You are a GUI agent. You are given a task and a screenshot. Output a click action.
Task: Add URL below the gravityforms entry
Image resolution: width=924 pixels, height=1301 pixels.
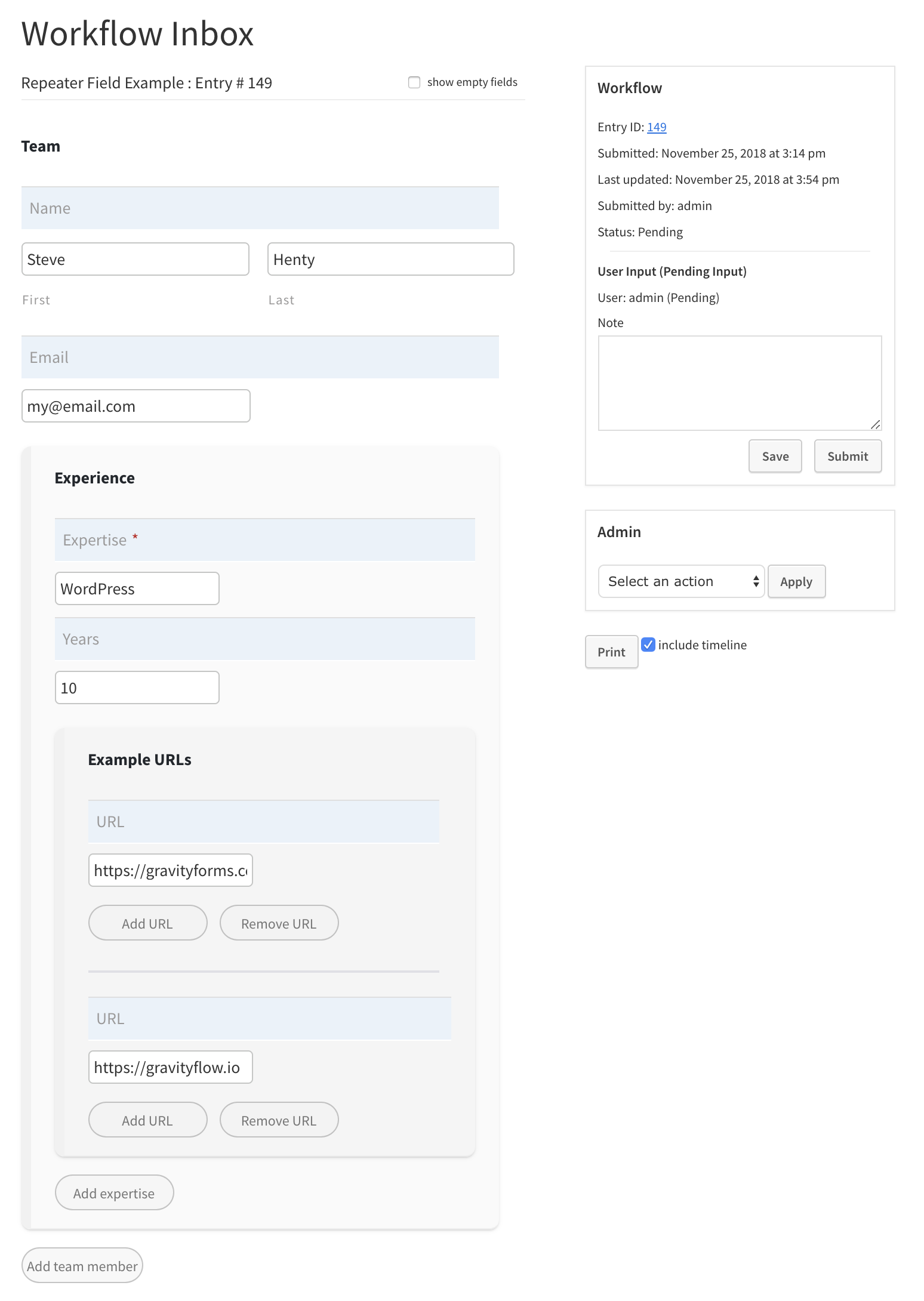(x=147, y=923)
